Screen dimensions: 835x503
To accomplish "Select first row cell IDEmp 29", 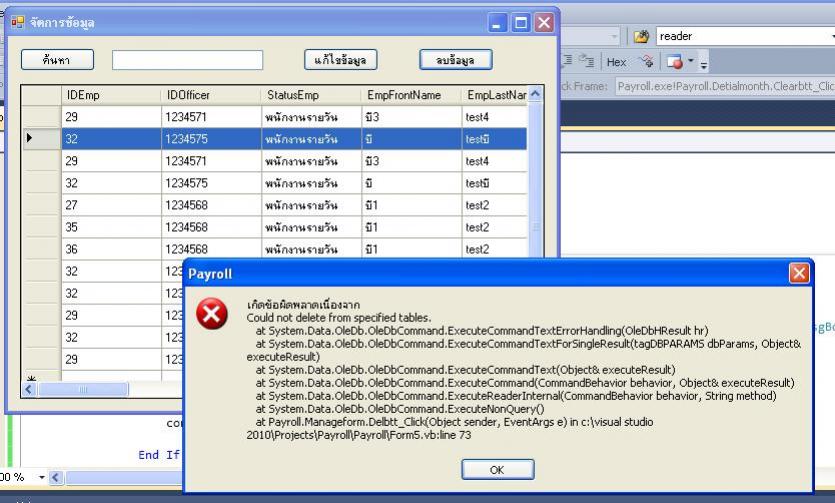I will pyautogui.click(x=111, y=117).
